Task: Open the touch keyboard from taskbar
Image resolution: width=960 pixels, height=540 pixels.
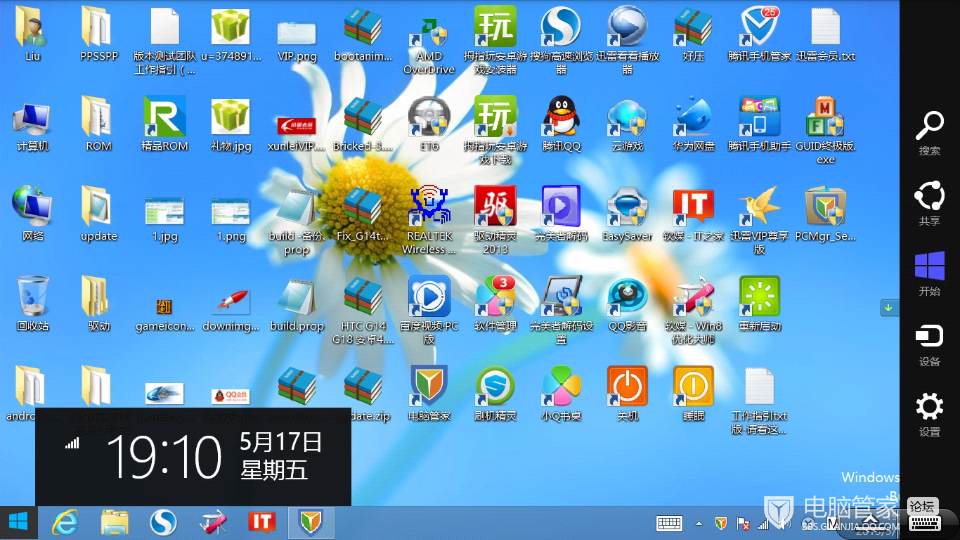Action: [669, 523]
